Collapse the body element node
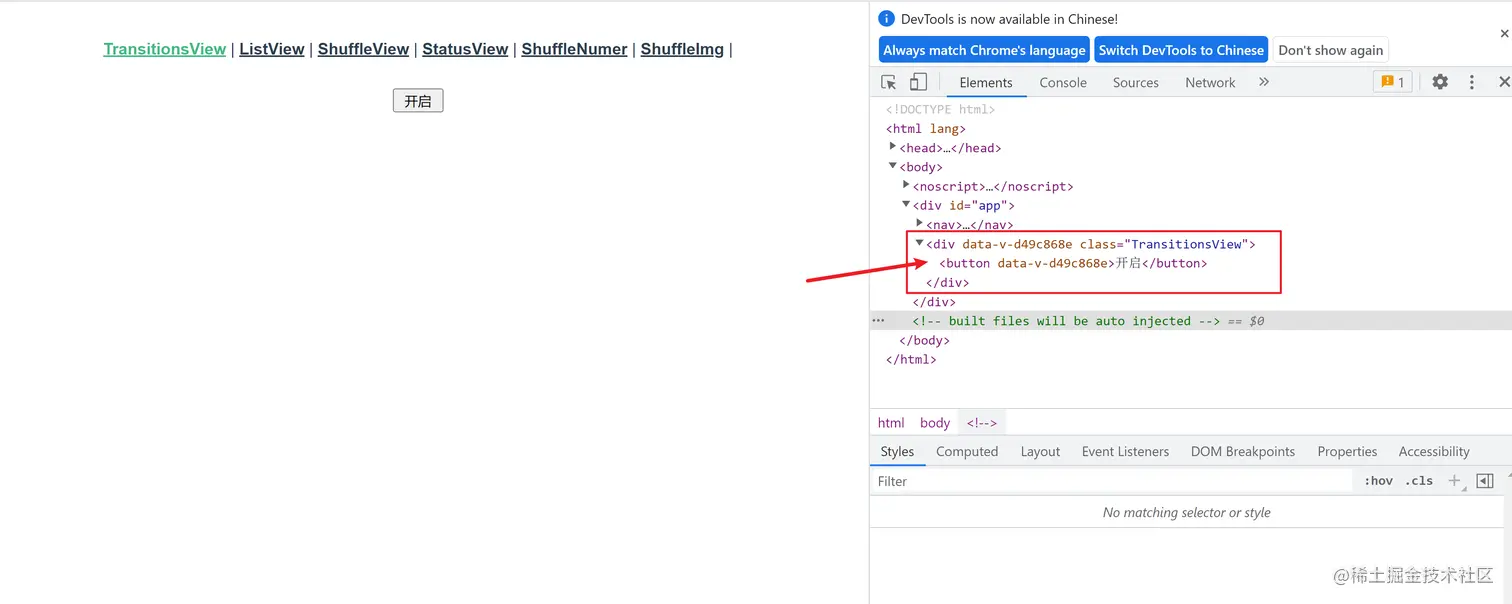 (x=893, y=166)
